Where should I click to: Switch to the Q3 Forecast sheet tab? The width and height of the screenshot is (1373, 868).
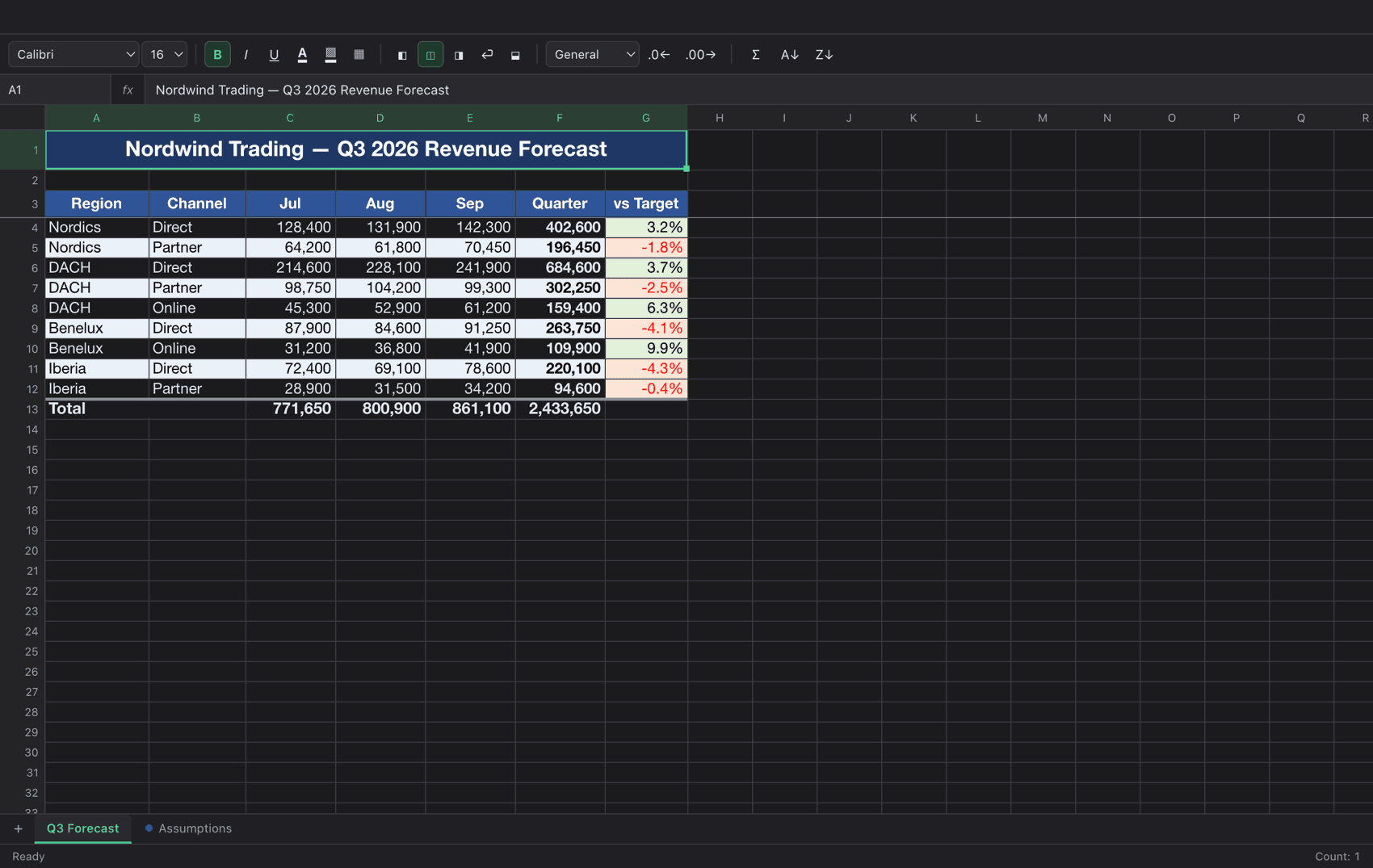82,828
